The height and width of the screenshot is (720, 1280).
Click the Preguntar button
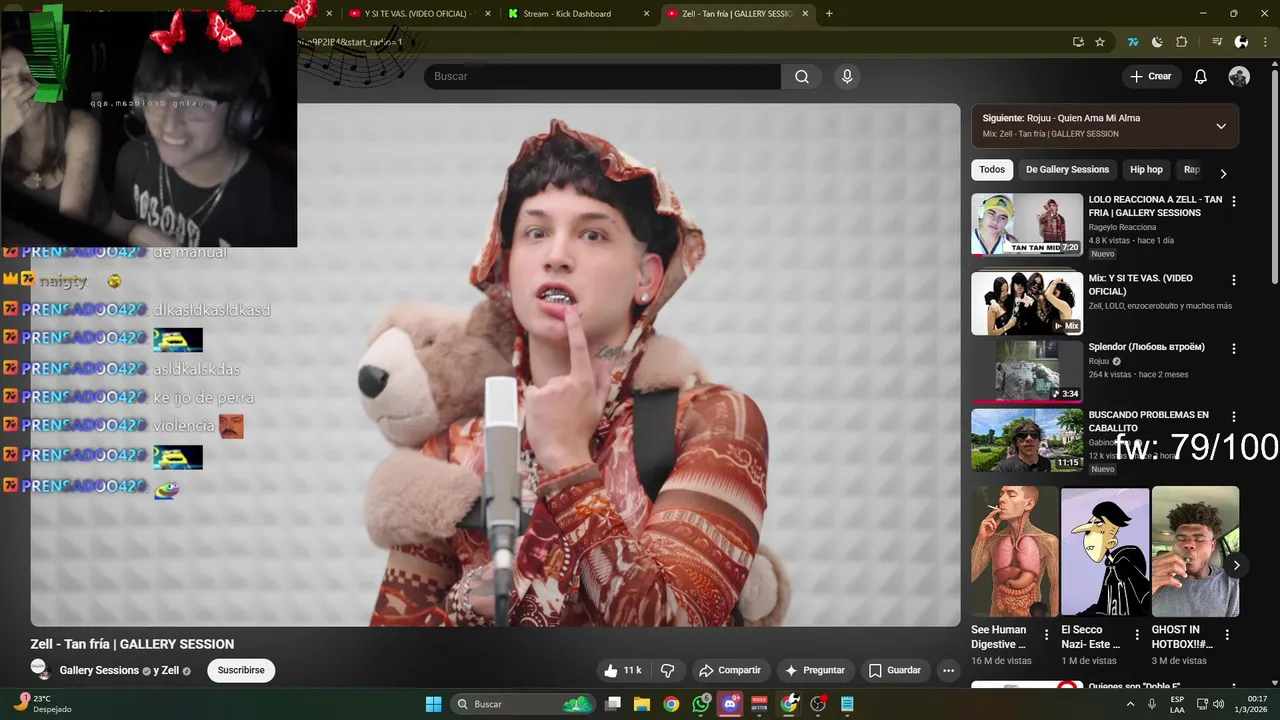click(x=815, y=670)
